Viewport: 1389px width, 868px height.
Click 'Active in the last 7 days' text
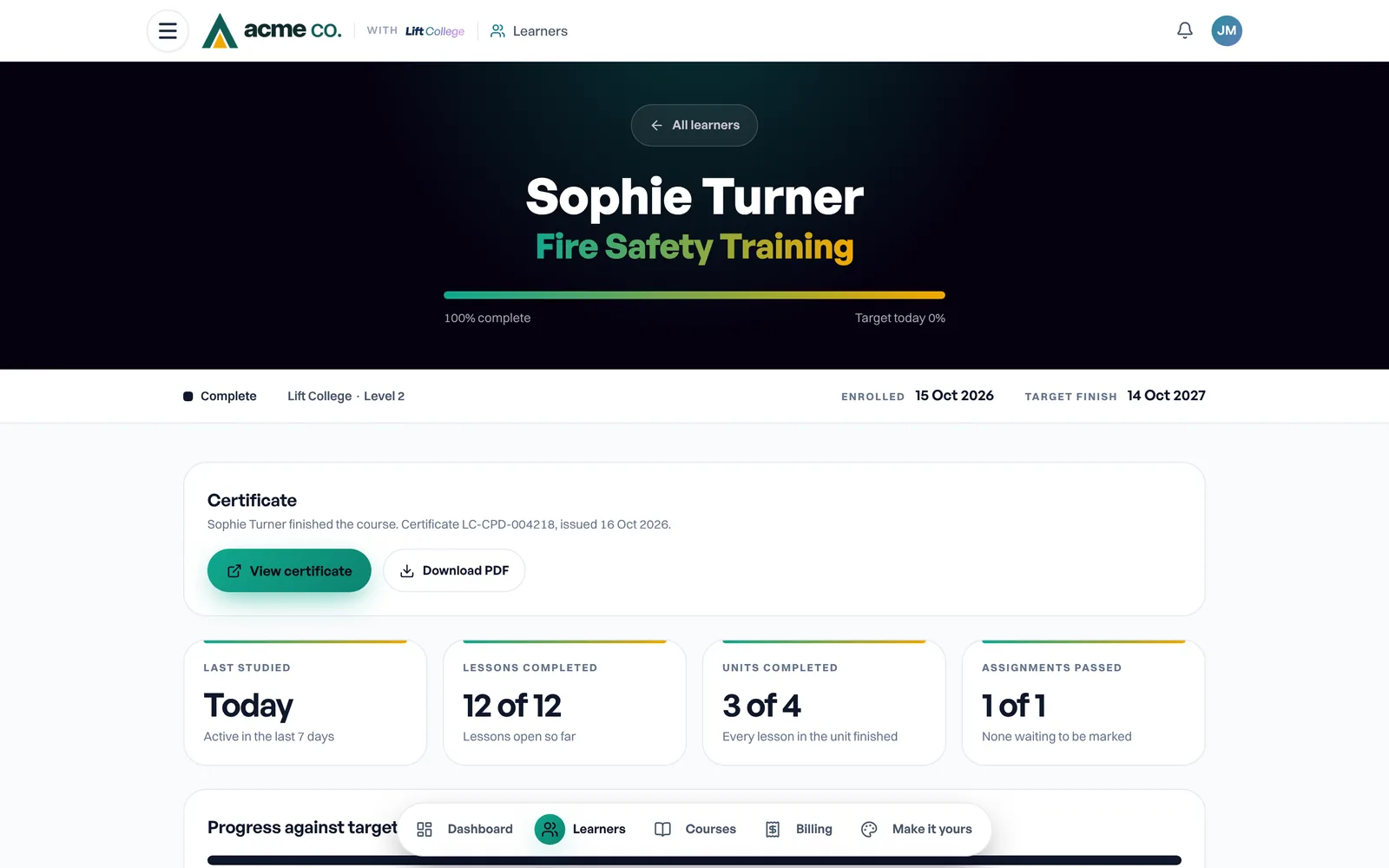[269, 737]
